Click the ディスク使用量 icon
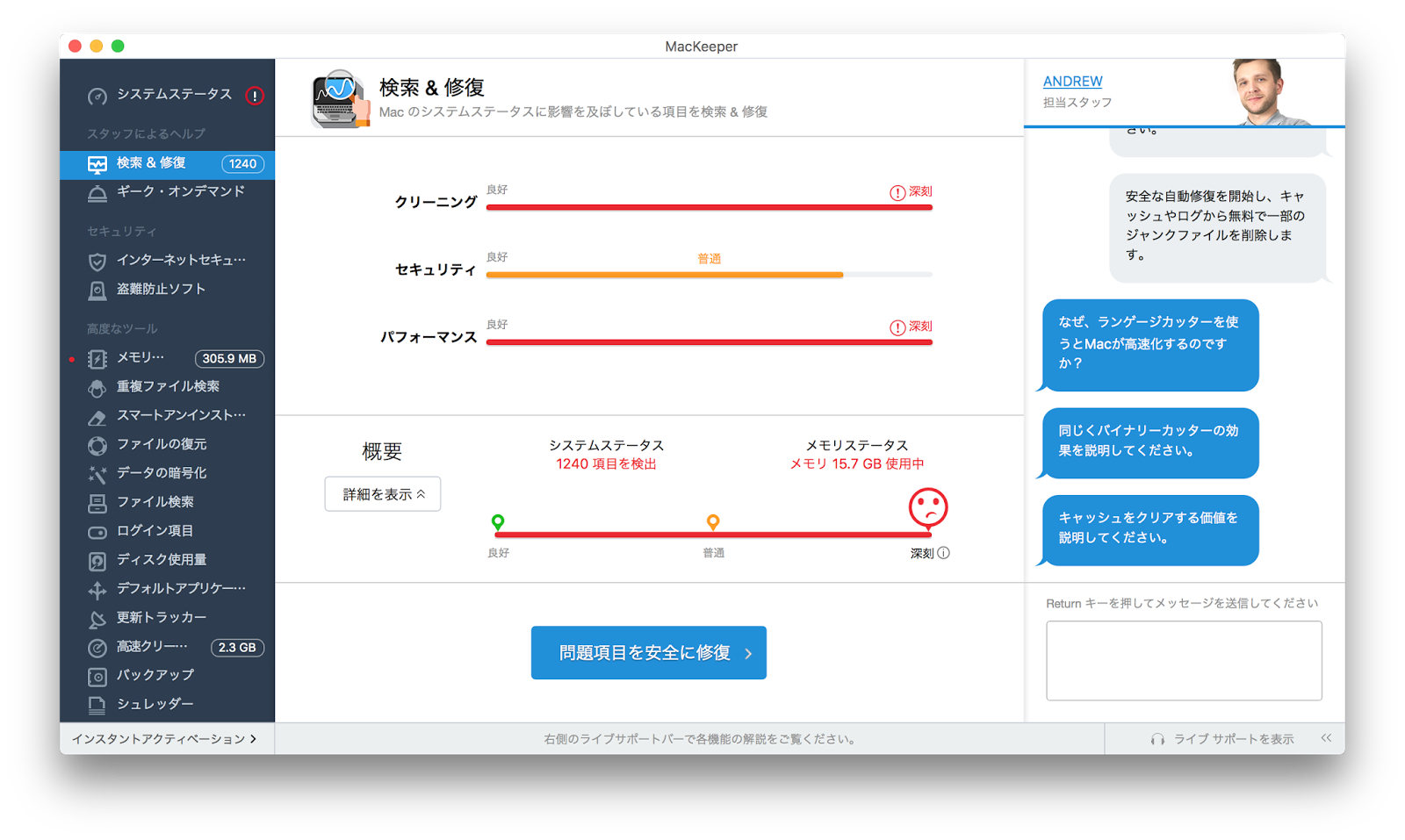Image resolution: width=1405 pixels, height=840 pixels. (97, 561)
